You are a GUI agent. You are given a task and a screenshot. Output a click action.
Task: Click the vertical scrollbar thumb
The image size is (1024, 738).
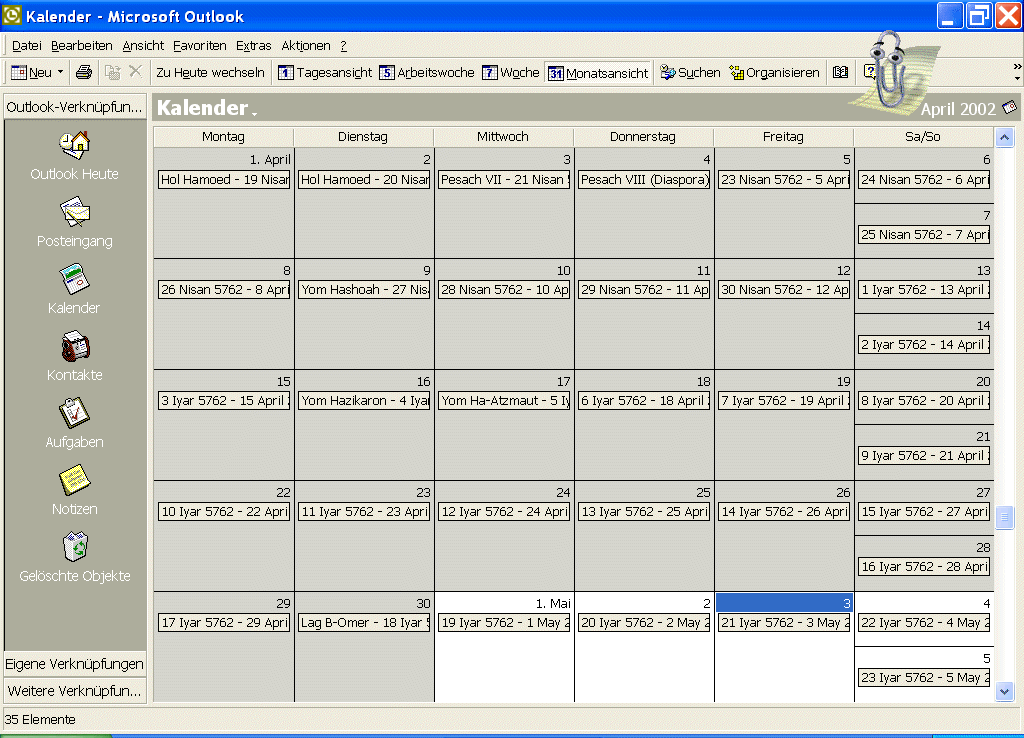pos(1004,517)
